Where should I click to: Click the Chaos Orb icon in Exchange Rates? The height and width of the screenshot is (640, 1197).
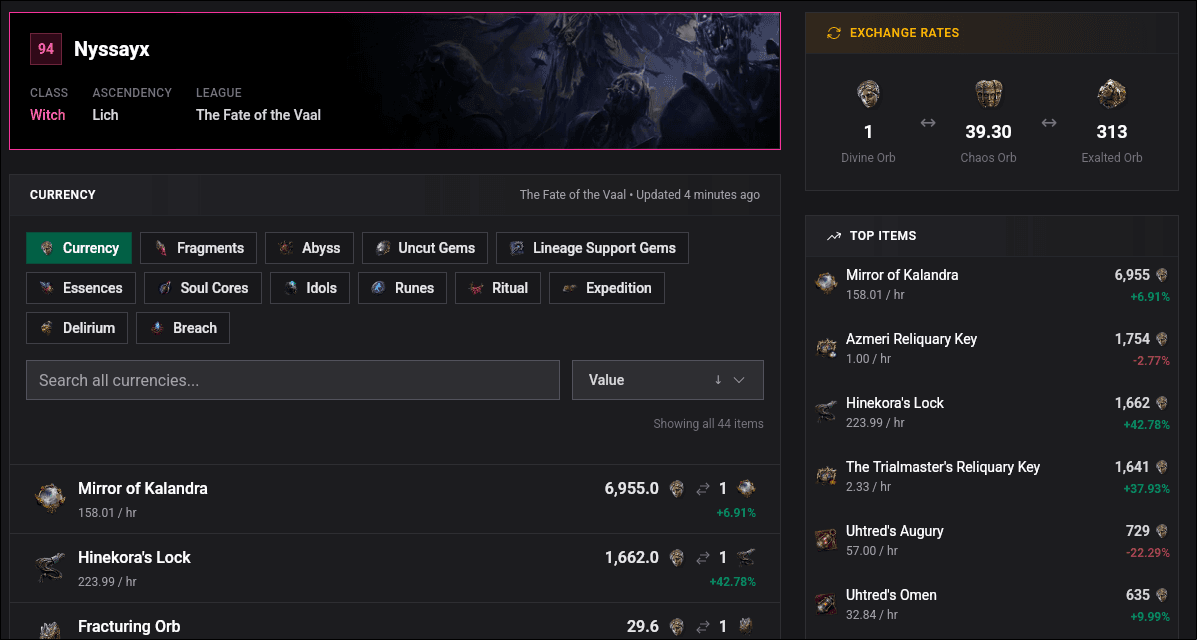point(988,94)
